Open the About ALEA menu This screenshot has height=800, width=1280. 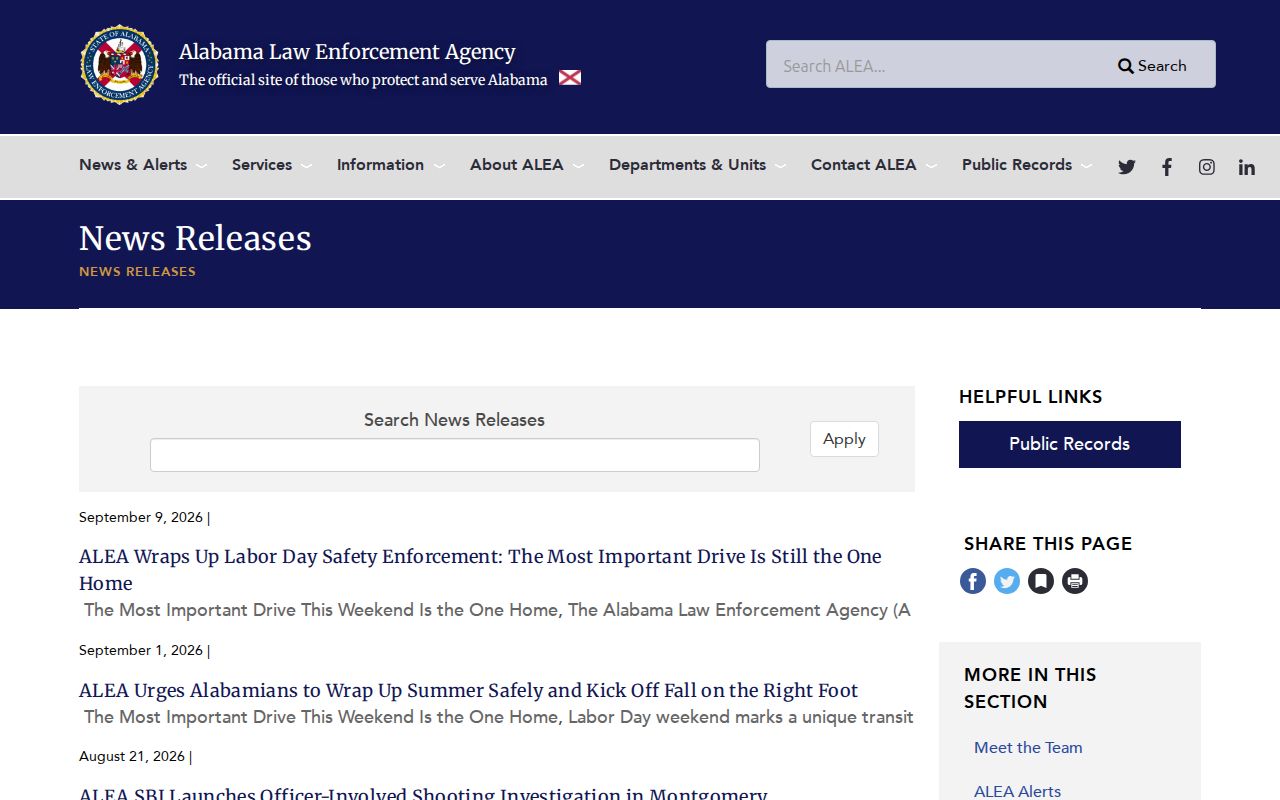(517, 165)
